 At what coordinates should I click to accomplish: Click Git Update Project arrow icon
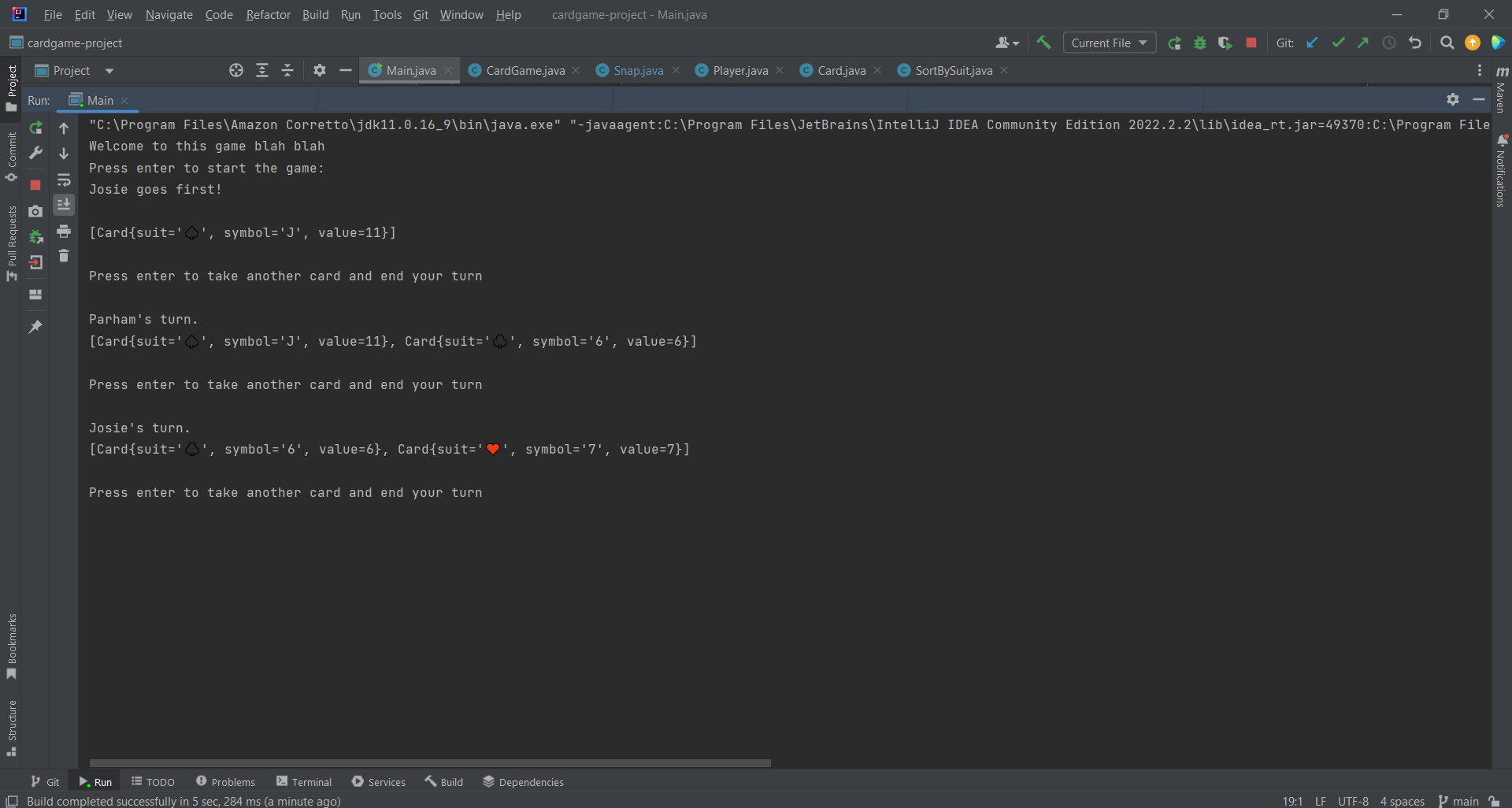pyautogui.click(x=1312, y=43)
